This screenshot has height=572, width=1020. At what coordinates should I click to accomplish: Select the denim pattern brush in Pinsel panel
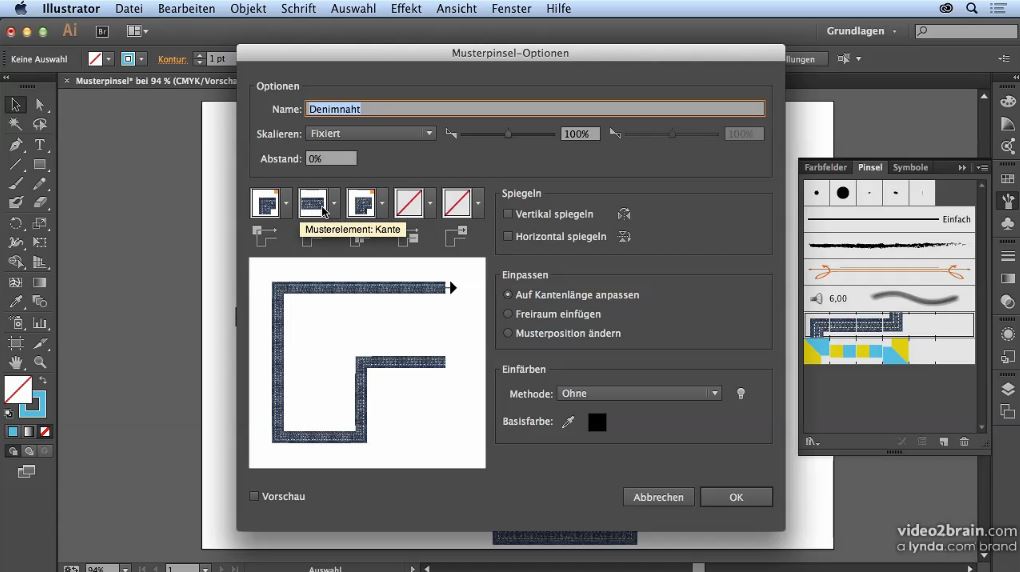[x=889, y=325]
